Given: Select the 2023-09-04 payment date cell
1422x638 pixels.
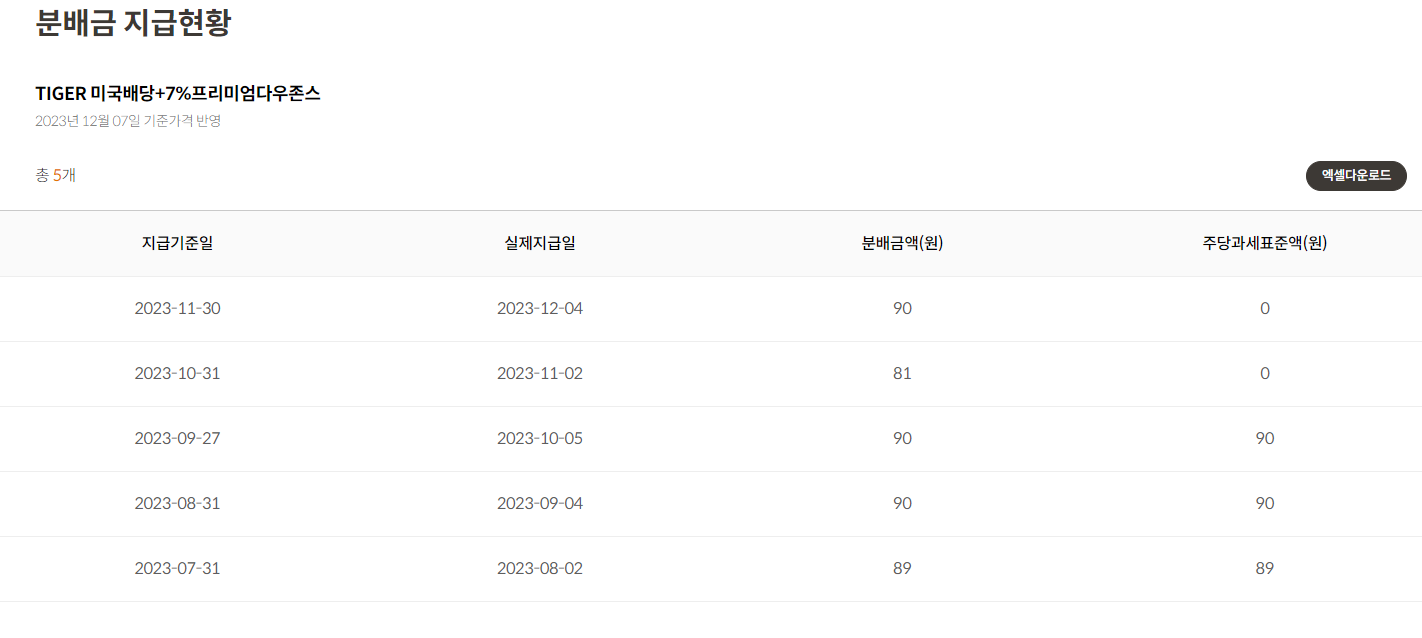Looking at the screenshot, I should [x=540, y=503].
